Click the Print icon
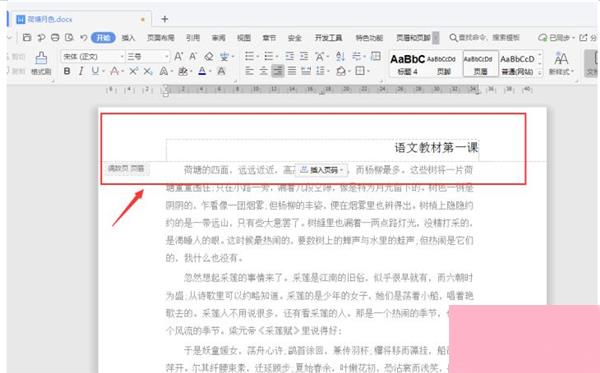 [x=55, y=37]
